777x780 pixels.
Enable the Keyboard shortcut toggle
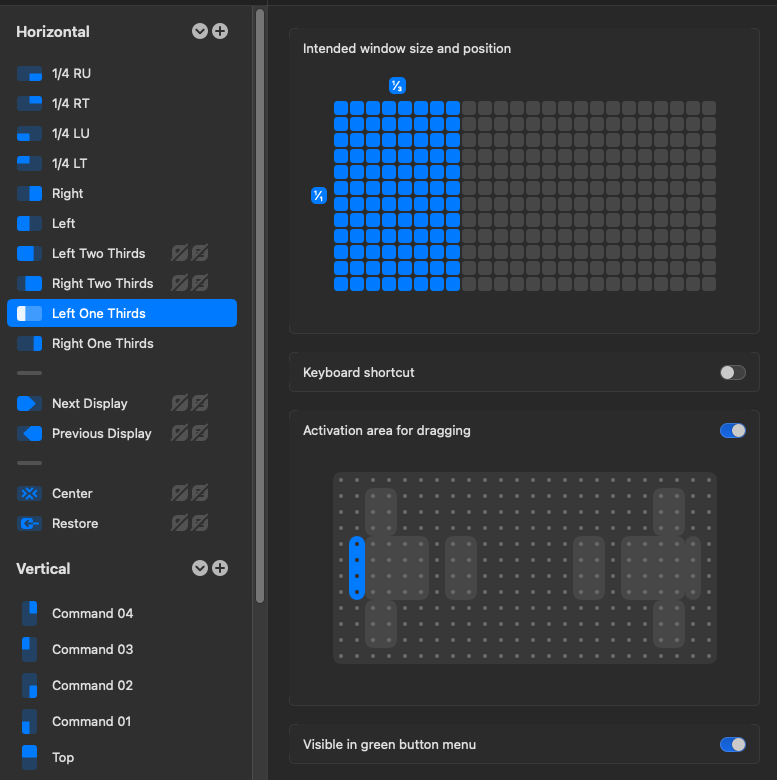(732, 373)
